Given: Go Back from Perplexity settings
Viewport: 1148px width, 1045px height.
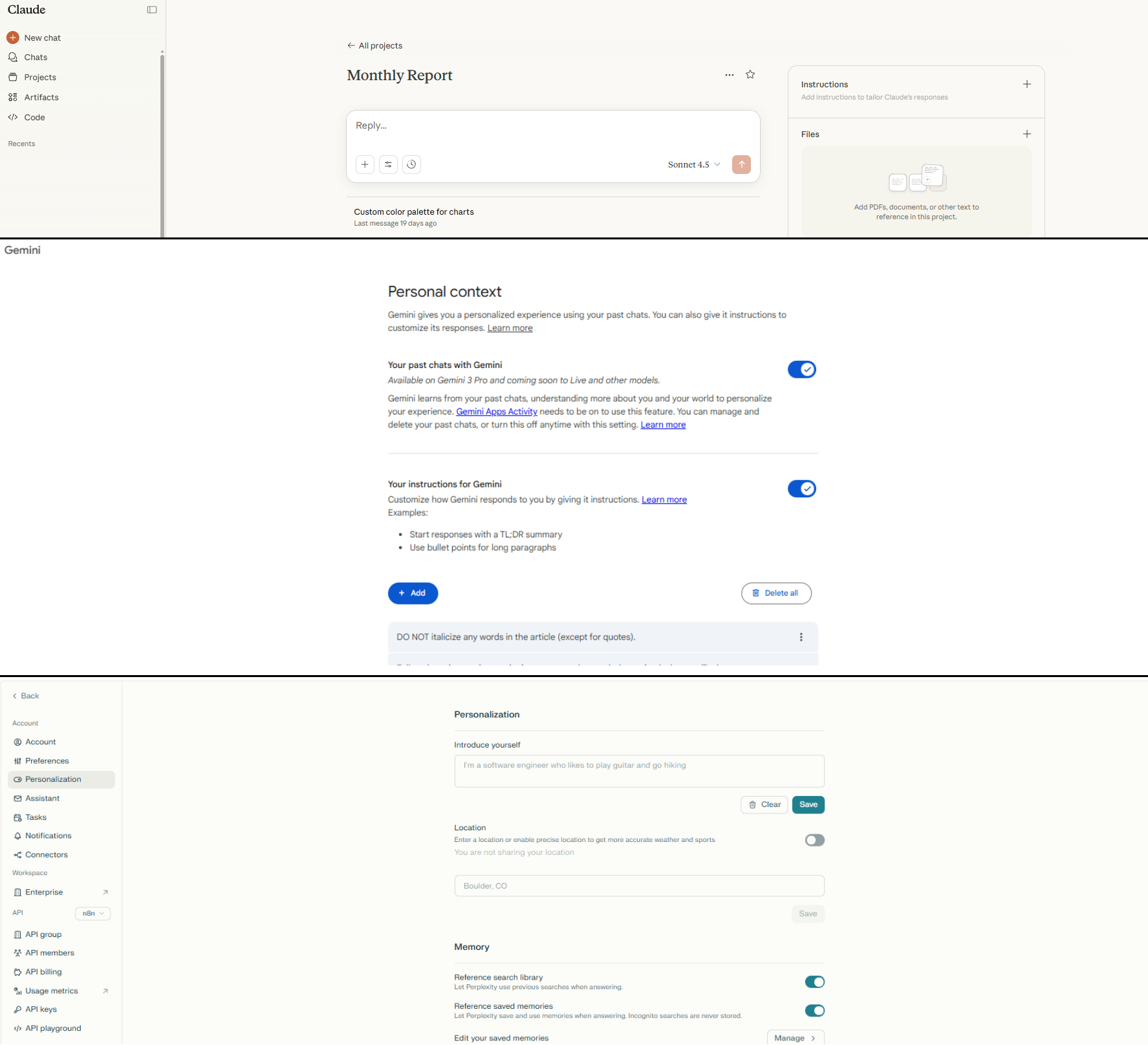Looking at the screenshot, I should point(26,696).
